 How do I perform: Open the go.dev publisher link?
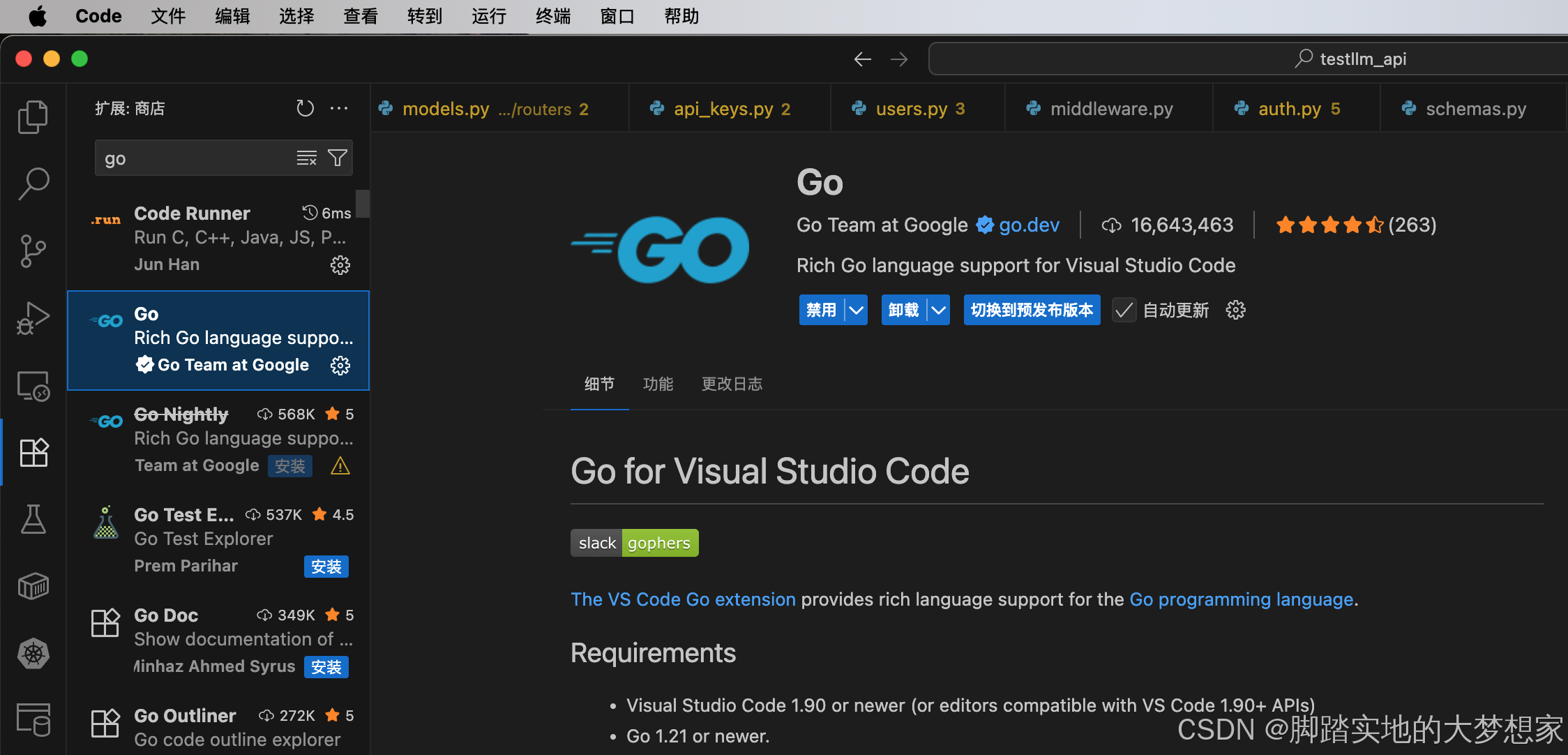1029,225
